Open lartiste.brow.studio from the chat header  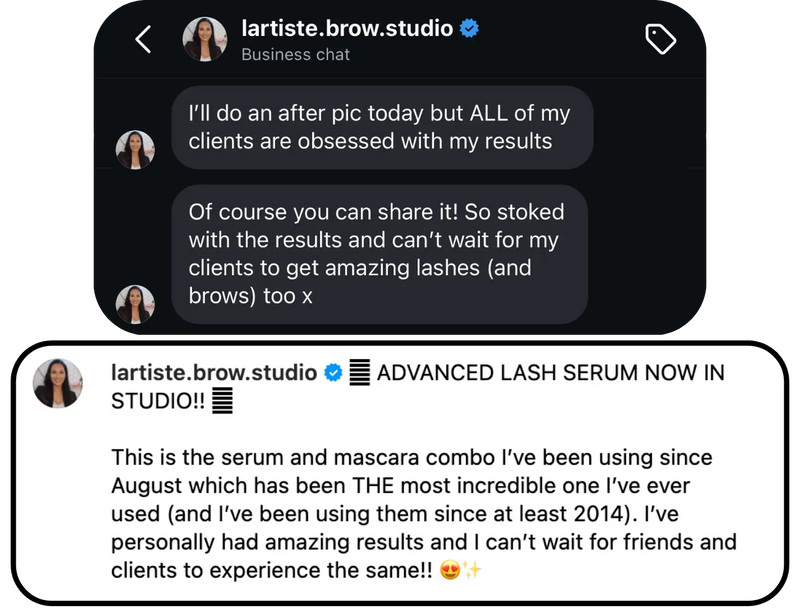click(347, 29)
